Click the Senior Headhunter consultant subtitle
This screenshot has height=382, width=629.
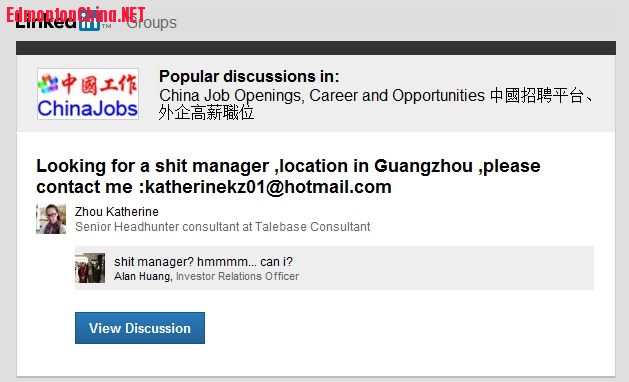[x=223, y=227]
